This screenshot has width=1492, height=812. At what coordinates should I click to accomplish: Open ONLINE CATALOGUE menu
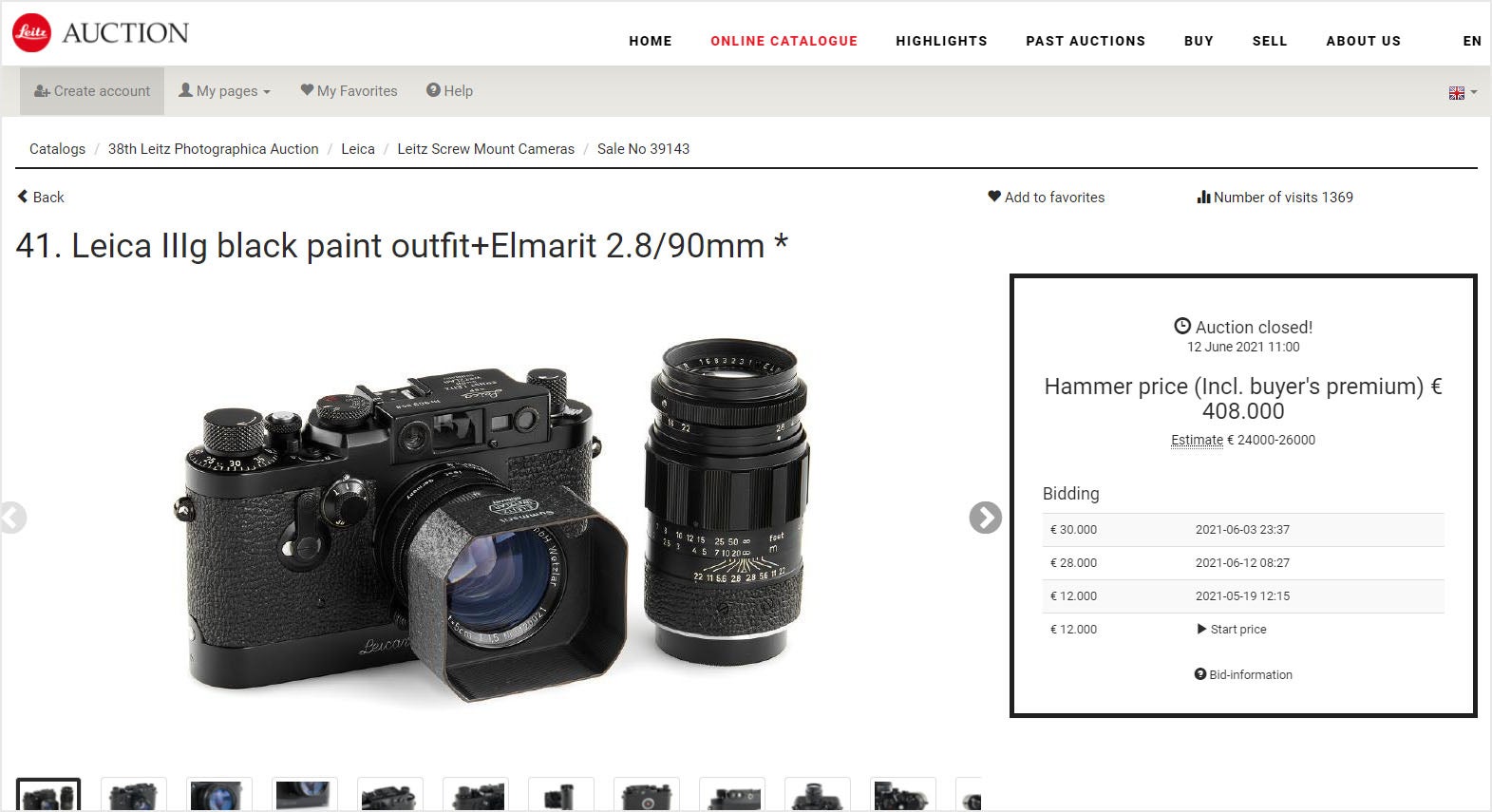click(x=784, y=41)
